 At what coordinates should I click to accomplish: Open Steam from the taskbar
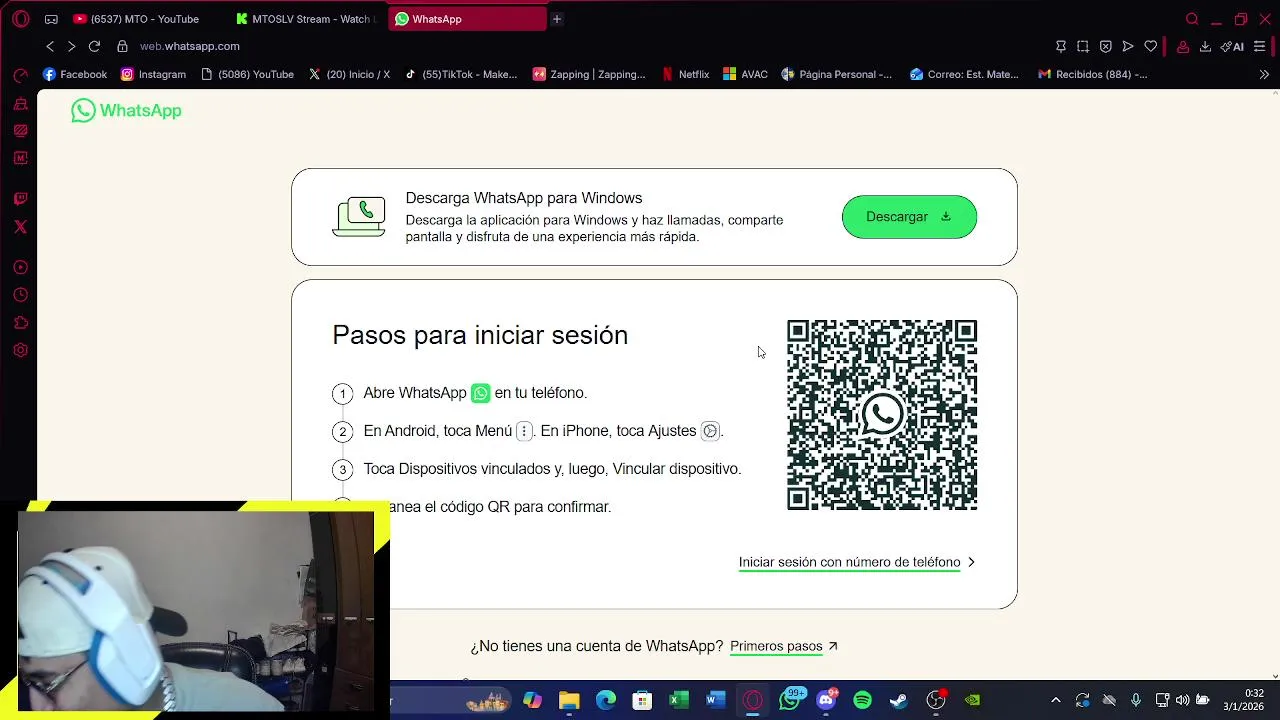click(899, 700)
